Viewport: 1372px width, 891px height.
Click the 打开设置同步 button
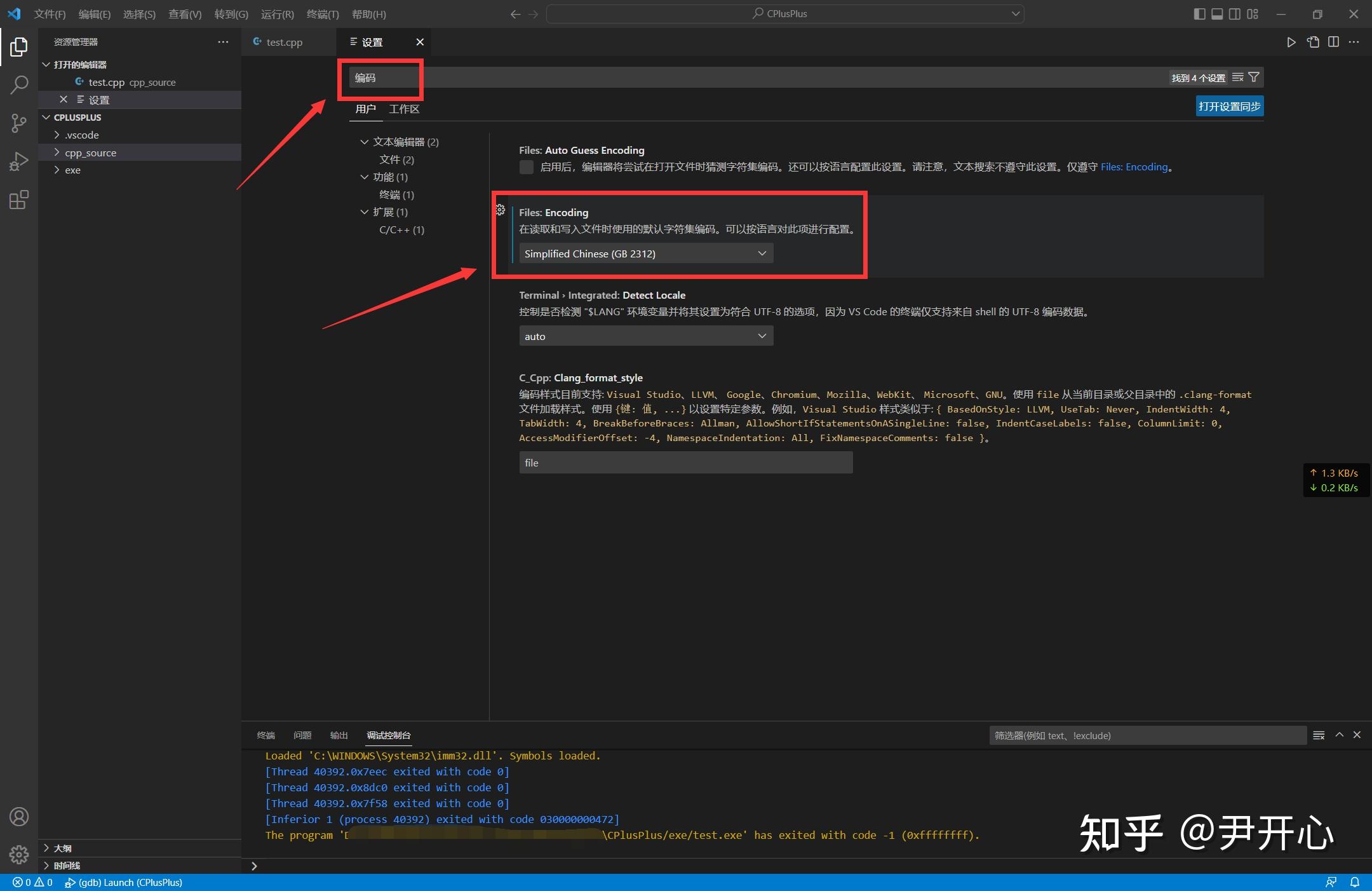[x=1229, y=106]
